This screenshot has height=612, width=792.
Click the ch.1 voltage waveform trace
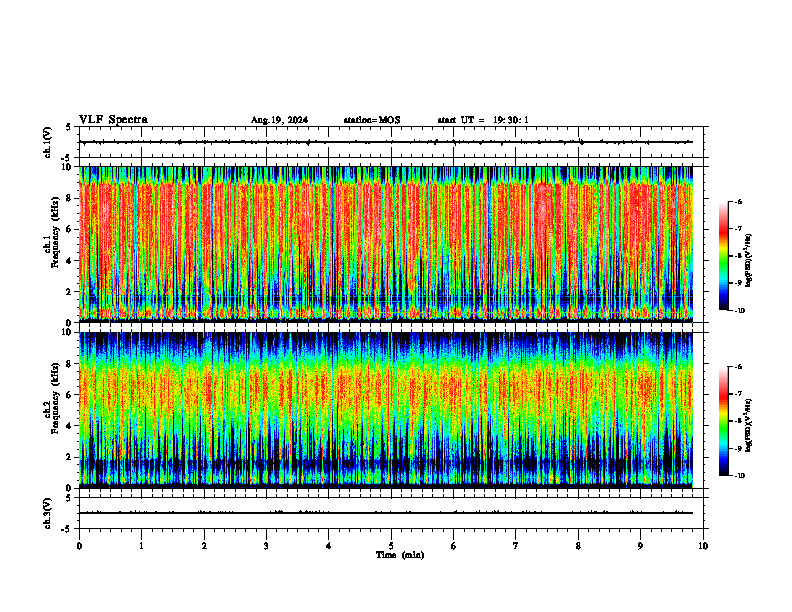(386, 142)
